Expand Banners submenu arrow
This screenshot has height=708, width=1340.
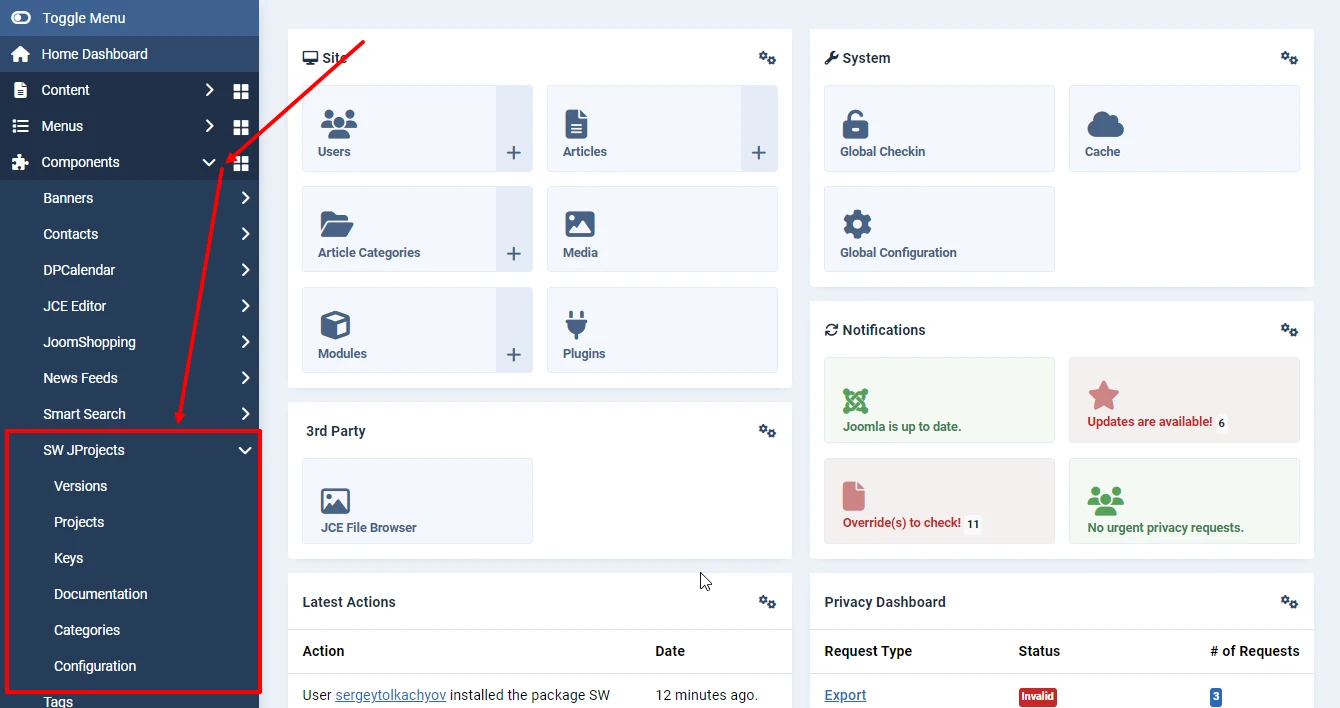pyautogui.click(x=246, y=198)
